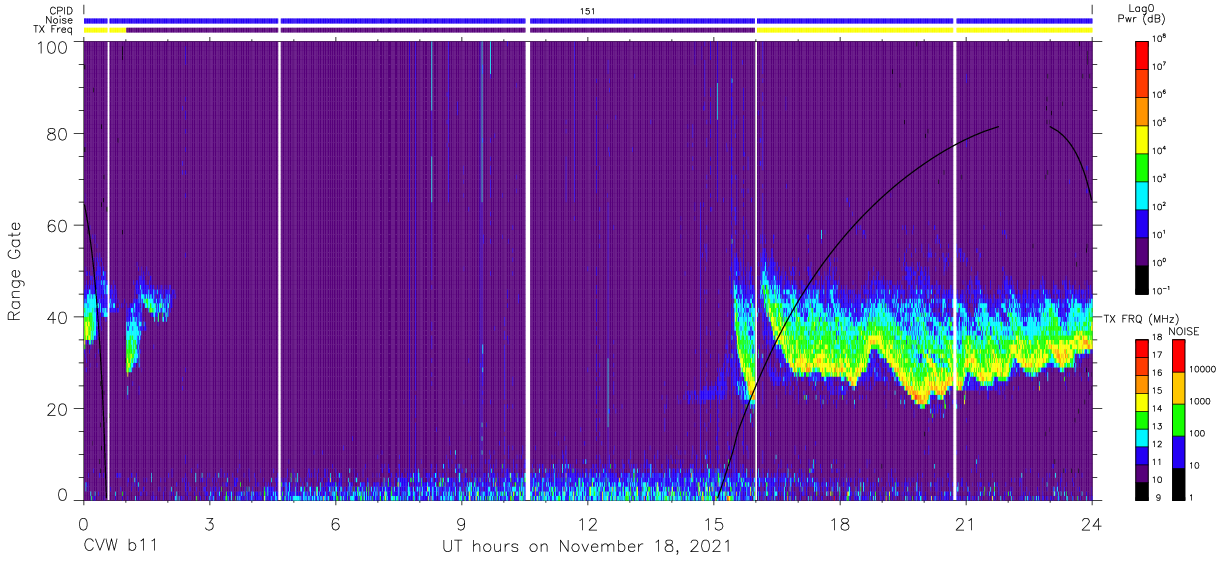The image size is (1228, 567).
Task: Click the Range Gate tick label 100
Action: pyautogui.click(x=52, y=47)
